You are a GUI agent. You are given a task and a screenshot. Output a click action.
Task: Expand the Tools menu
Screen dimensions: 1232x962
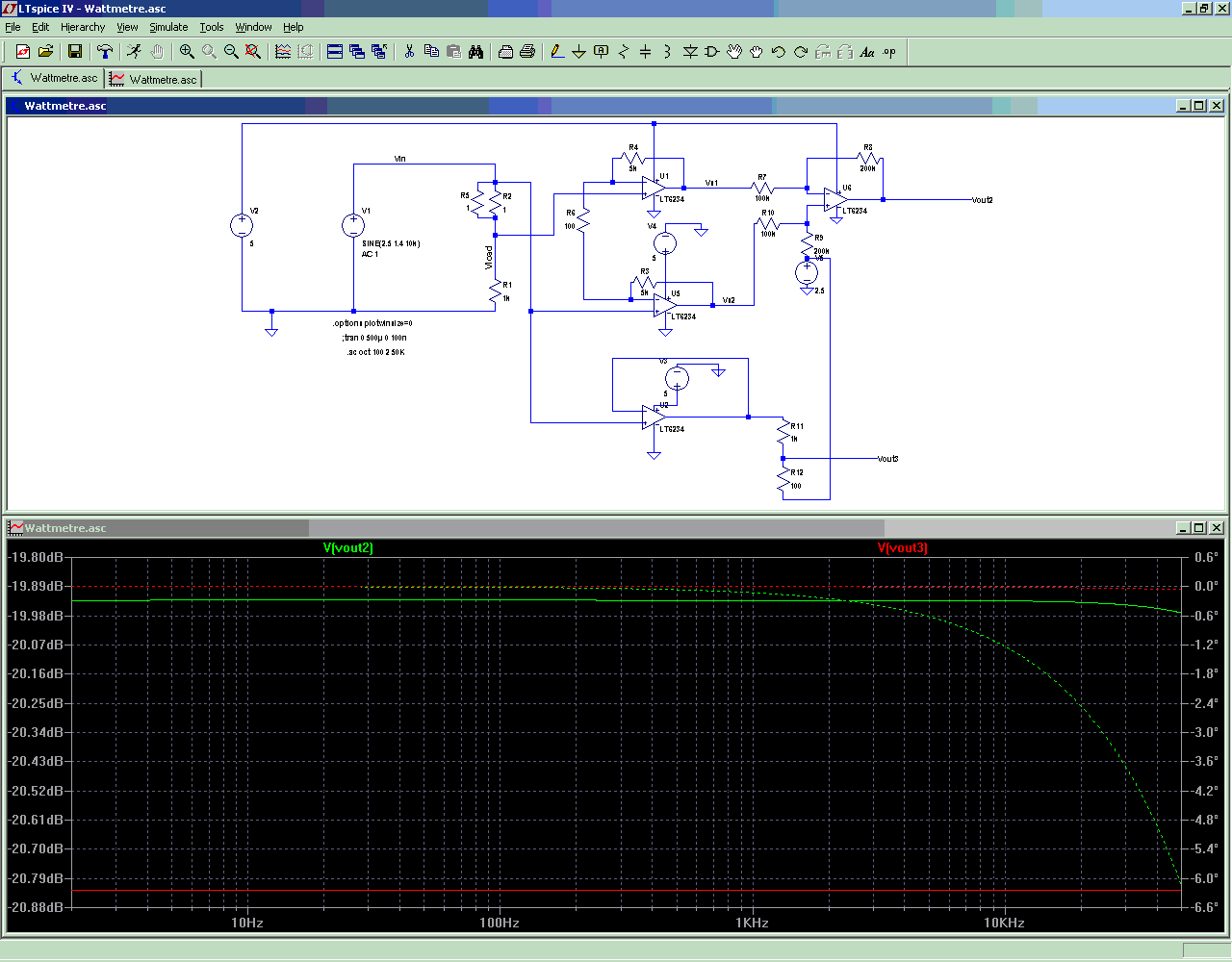[x=212, y=27]
